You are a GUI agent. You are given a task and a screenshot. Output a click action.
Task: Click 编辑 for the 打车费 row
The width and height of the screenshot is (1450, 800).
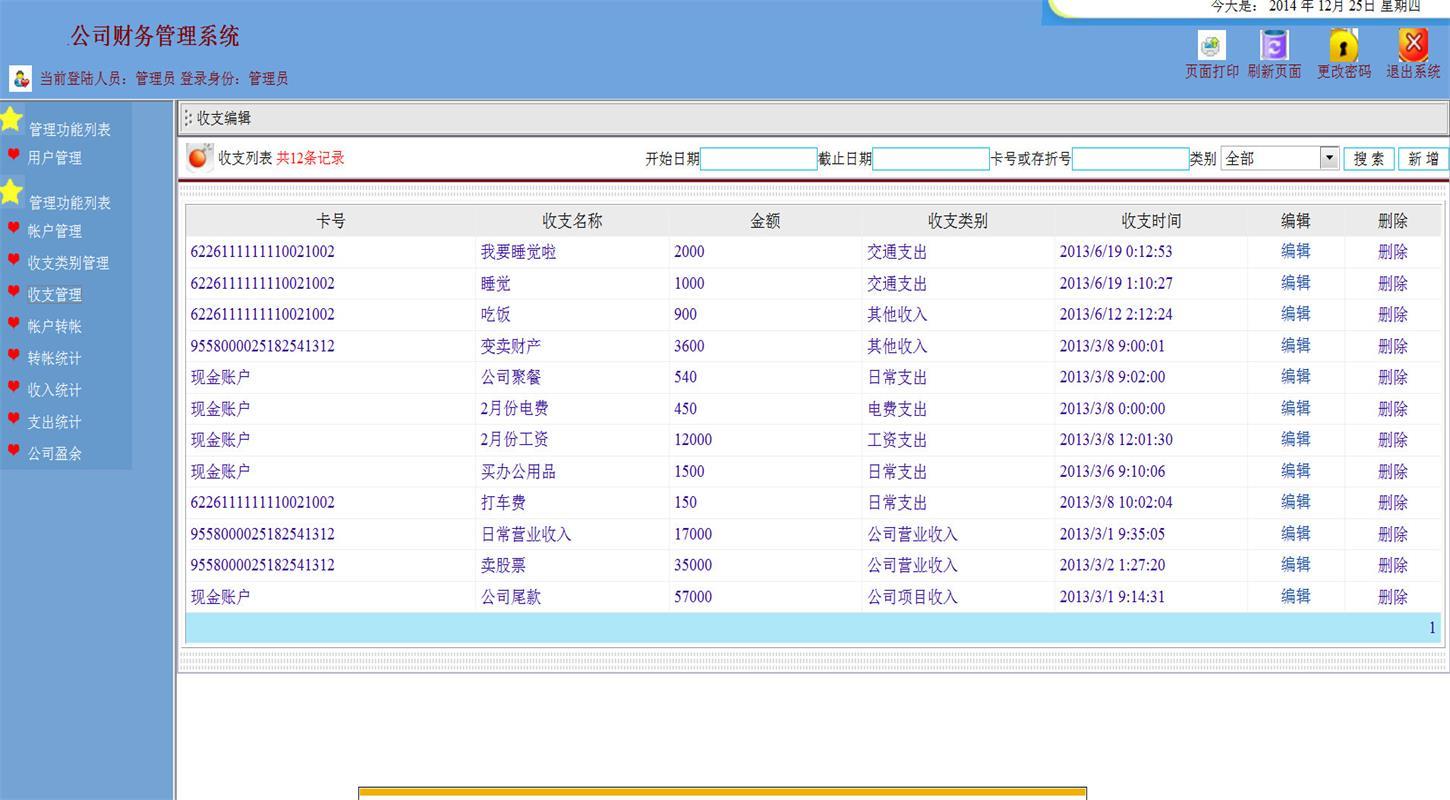point(1296,502)
